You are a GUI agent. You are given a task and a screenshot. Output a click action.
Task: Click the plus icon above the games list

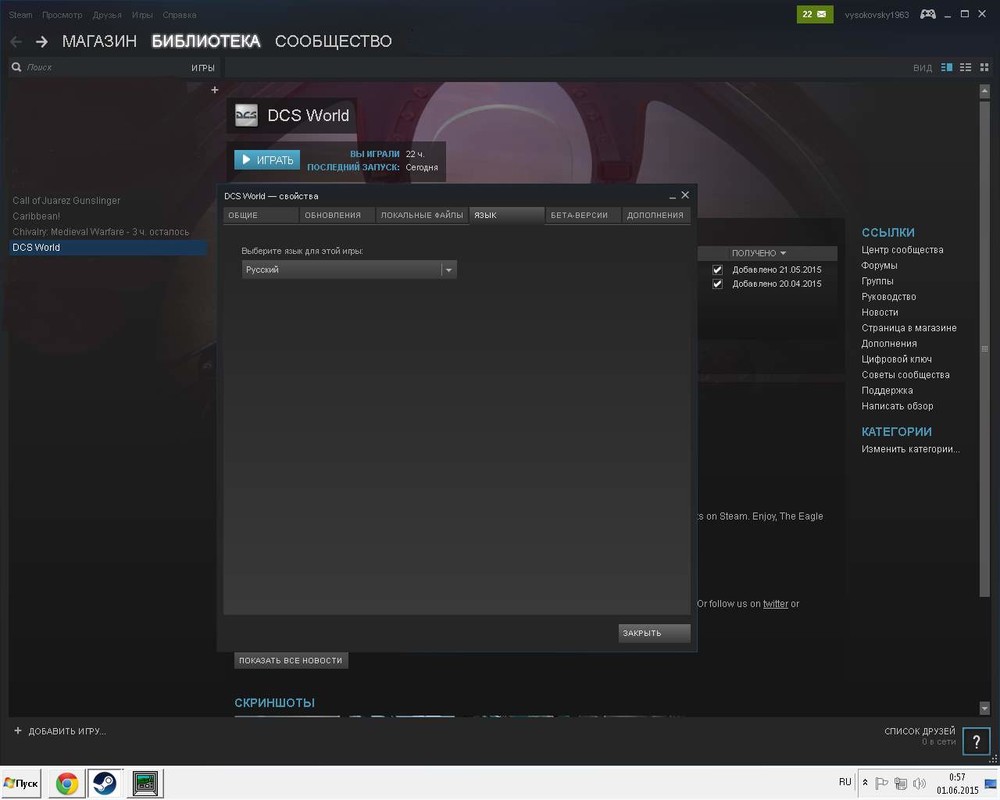point(214,90)
